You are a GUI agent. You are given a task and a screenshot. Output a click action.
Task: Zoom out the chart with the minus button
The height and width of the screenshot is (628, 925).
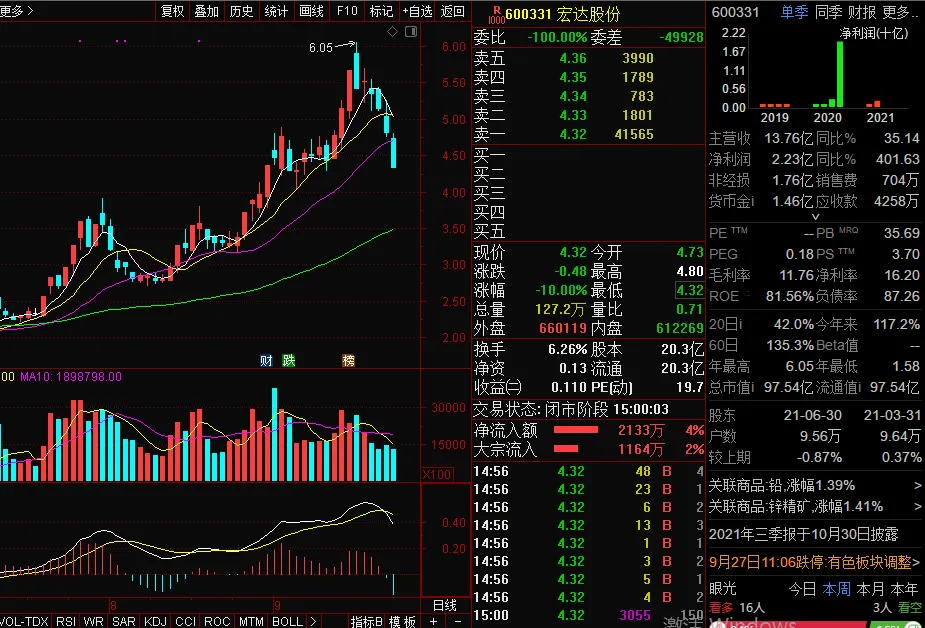(x=458, y=622)
